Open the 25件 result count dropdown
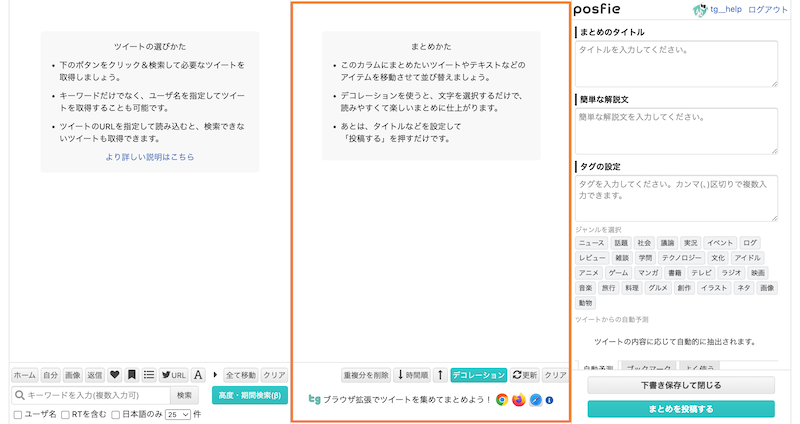 (177, 414)
